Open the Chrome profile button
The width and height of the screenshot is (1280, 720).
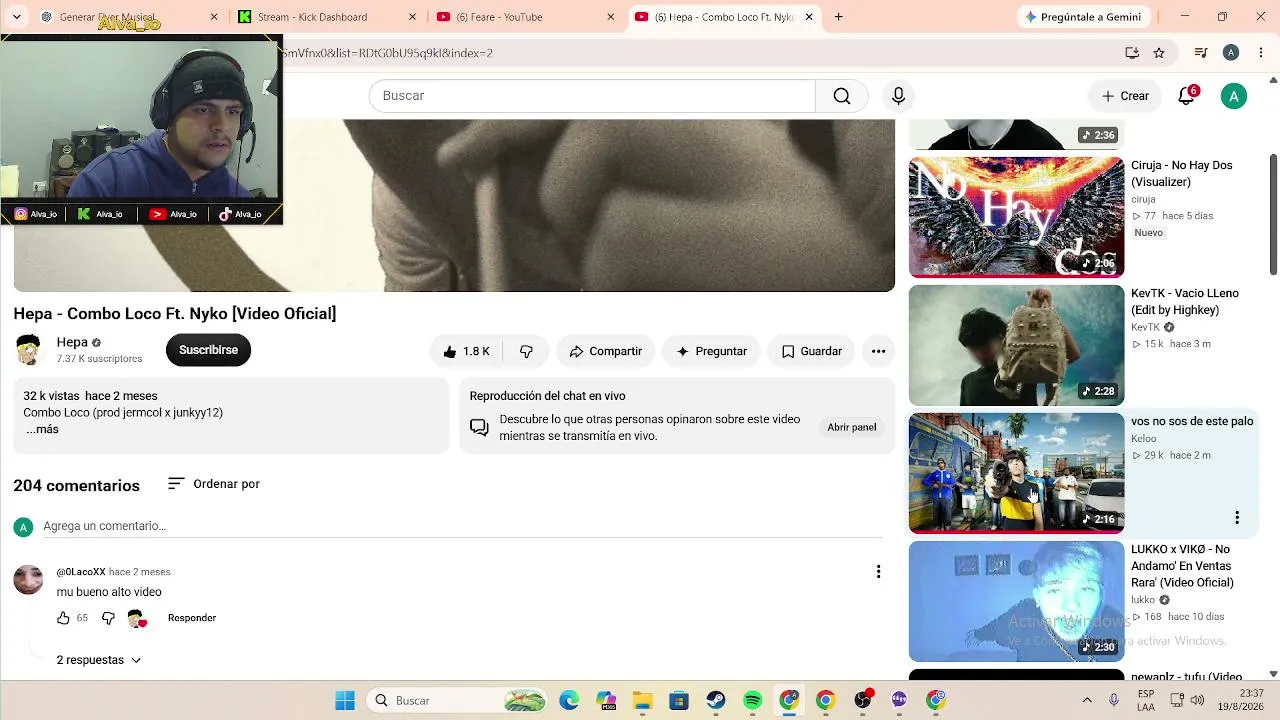tap(1231, 53)
